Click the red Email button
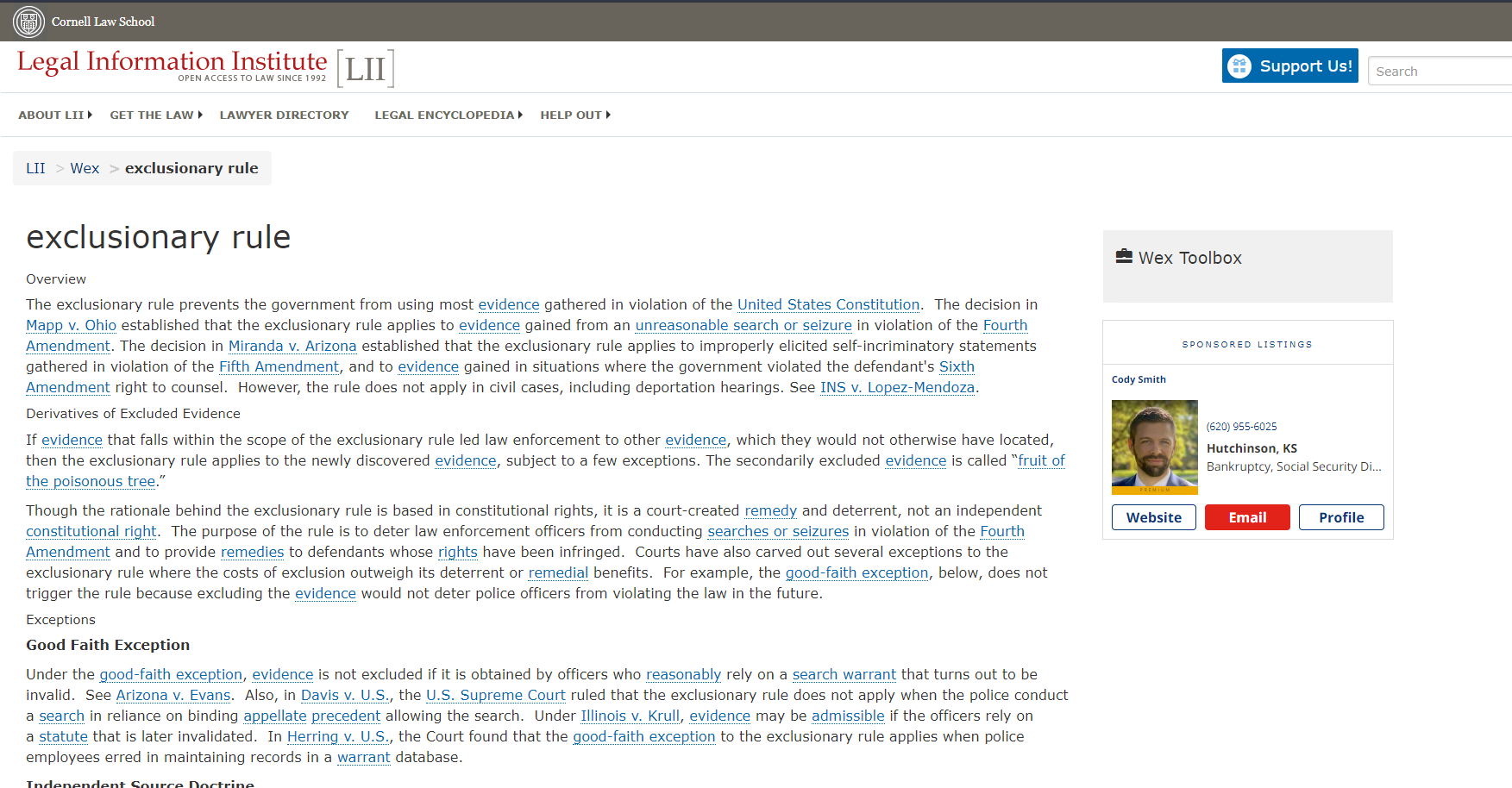 (1247, 517)
